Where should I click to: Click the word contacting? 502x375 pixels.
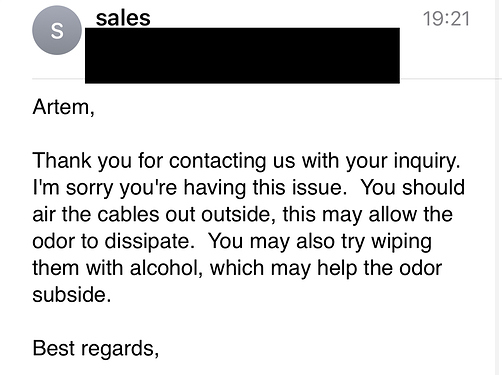pyautogui.click(x=217, y=161)
